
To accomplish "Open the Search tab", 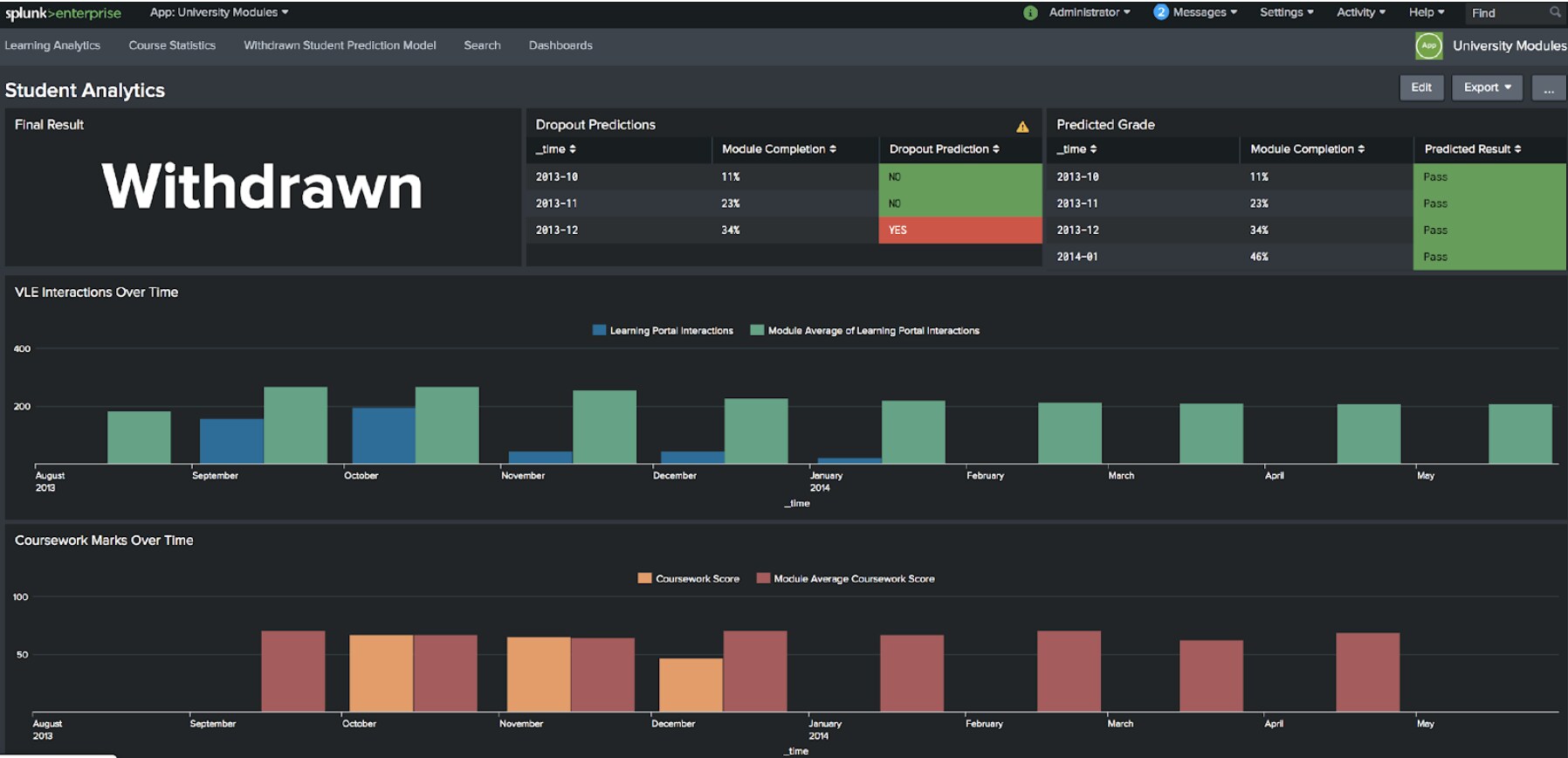I will click(x=482, y=45).
